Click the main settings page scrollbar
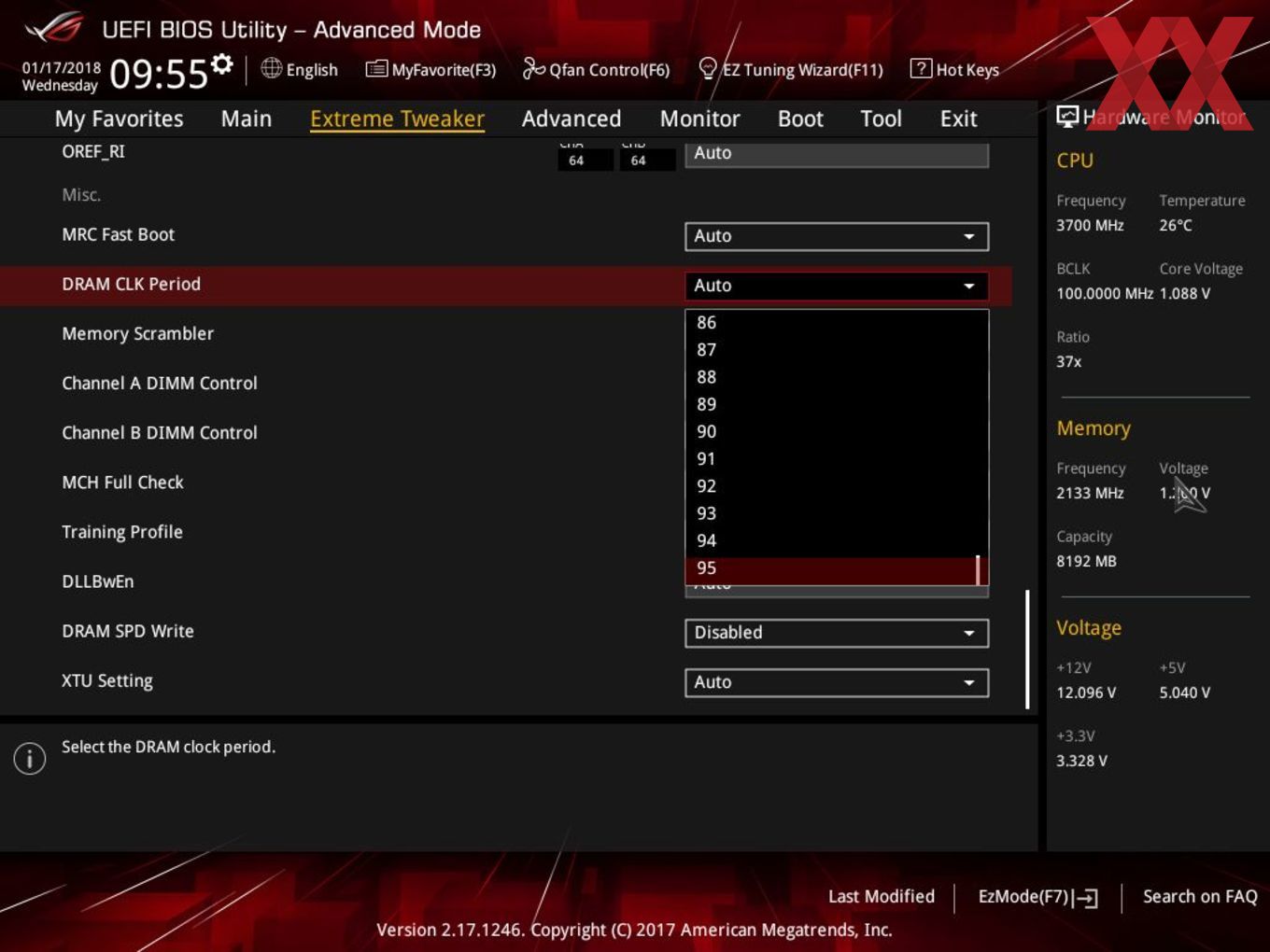Viewport: 1270px width, 952px height. point(1027,649)
